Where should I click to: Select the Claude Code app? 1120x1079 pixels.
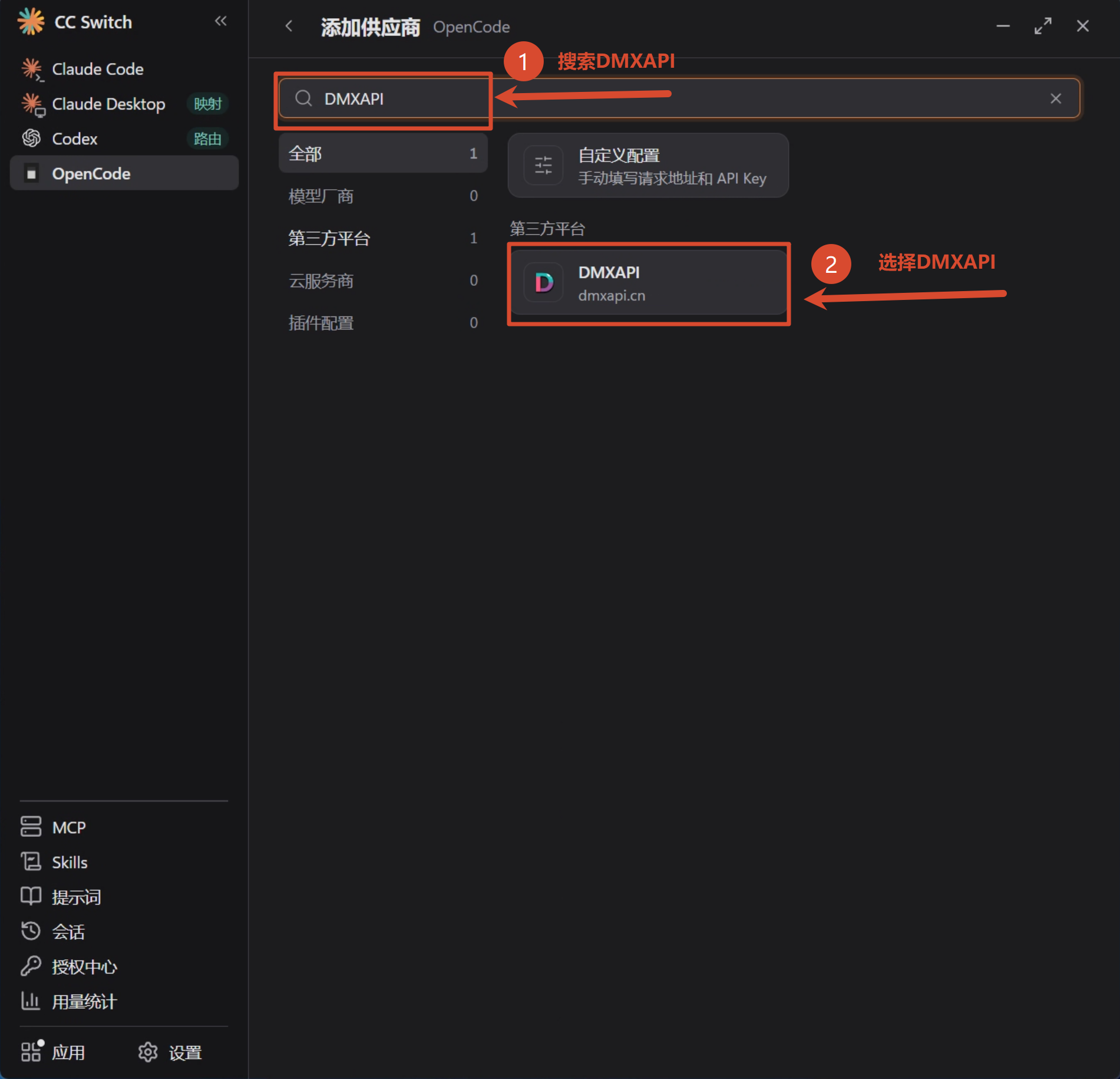pos(124,69)
